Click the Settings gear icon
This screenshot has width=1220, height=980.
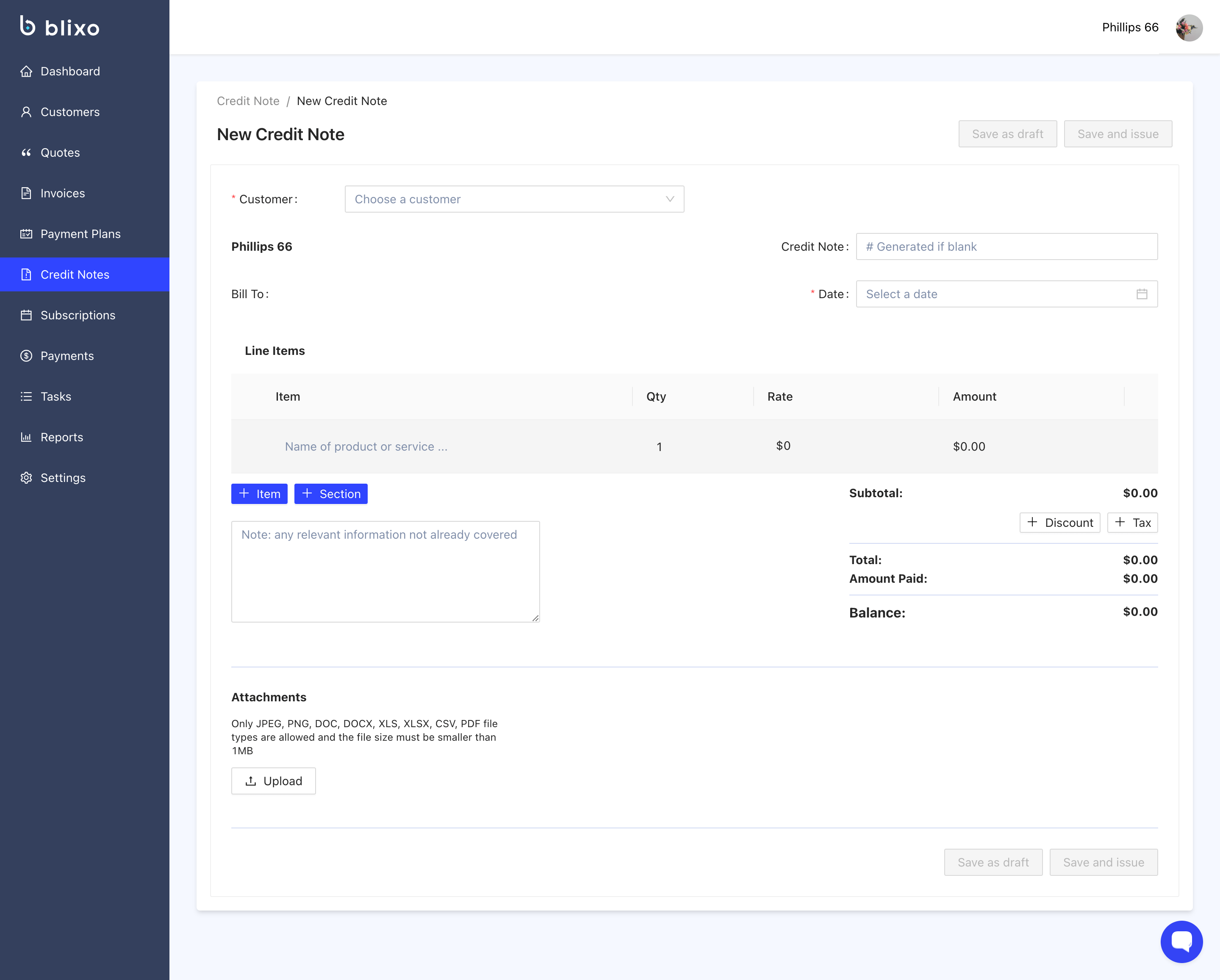26,478
